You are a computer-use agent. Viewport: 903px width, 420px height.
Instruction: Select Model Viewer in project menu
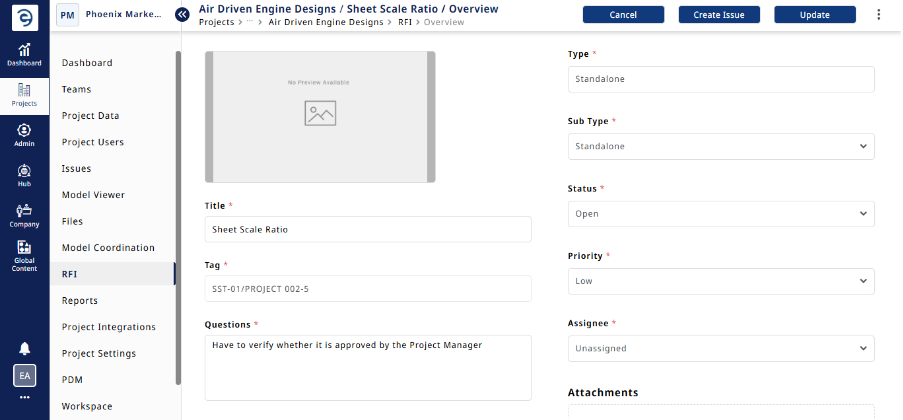93,195
